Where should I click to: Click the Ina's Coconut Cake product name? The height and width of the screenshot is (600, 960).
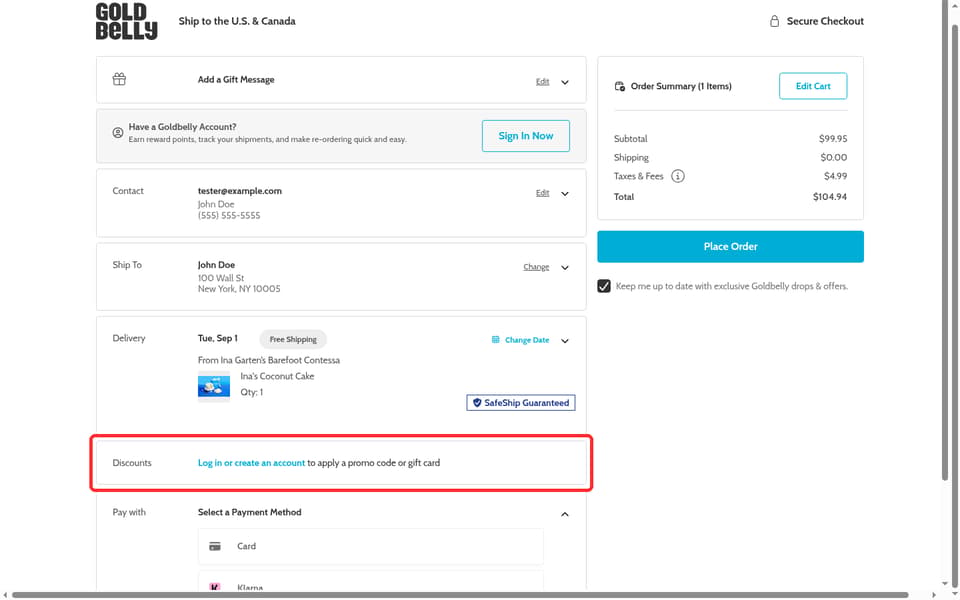point(277,377)
